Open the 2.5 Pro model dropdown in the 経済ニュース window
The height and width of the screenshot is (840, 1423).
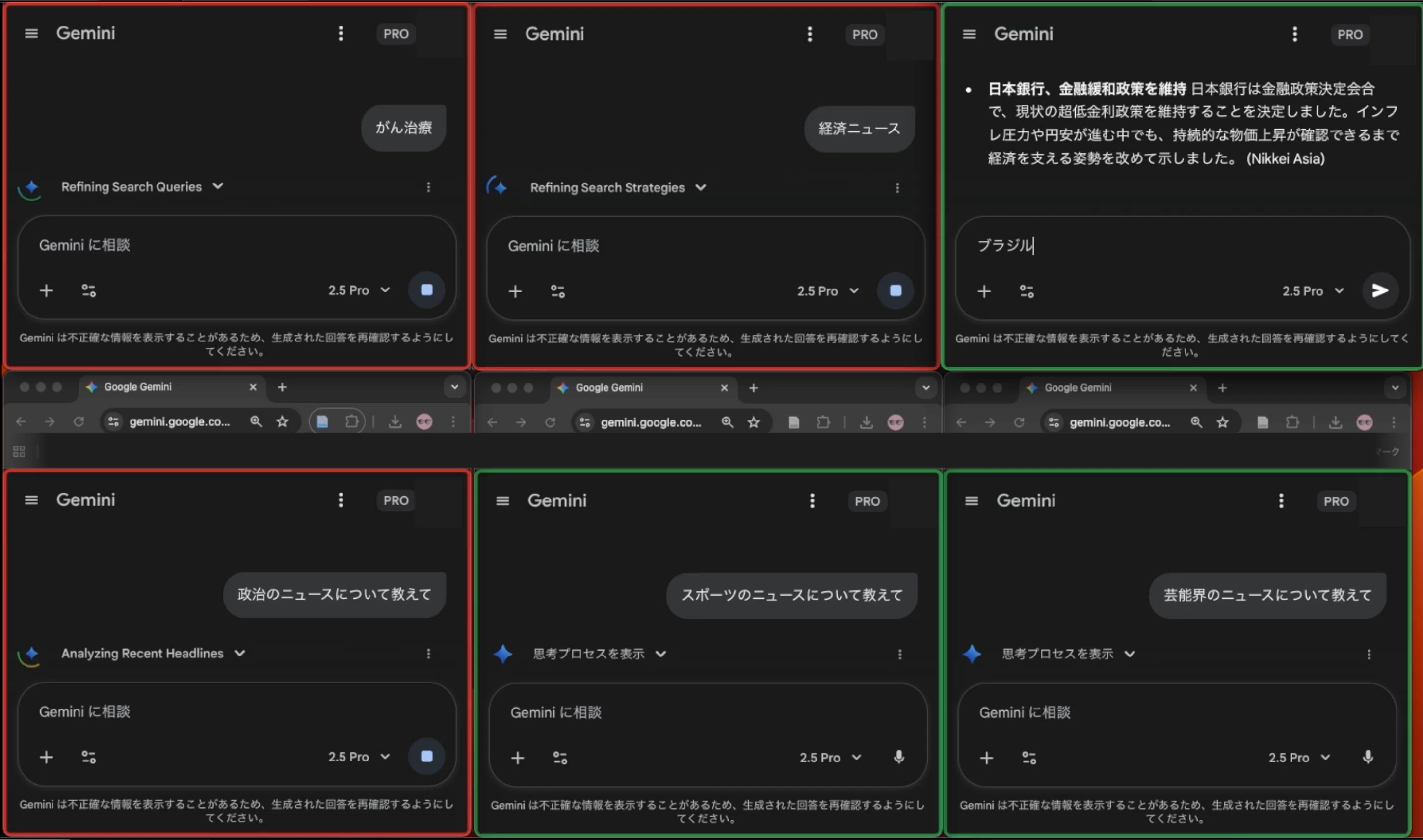click(827, 291)
